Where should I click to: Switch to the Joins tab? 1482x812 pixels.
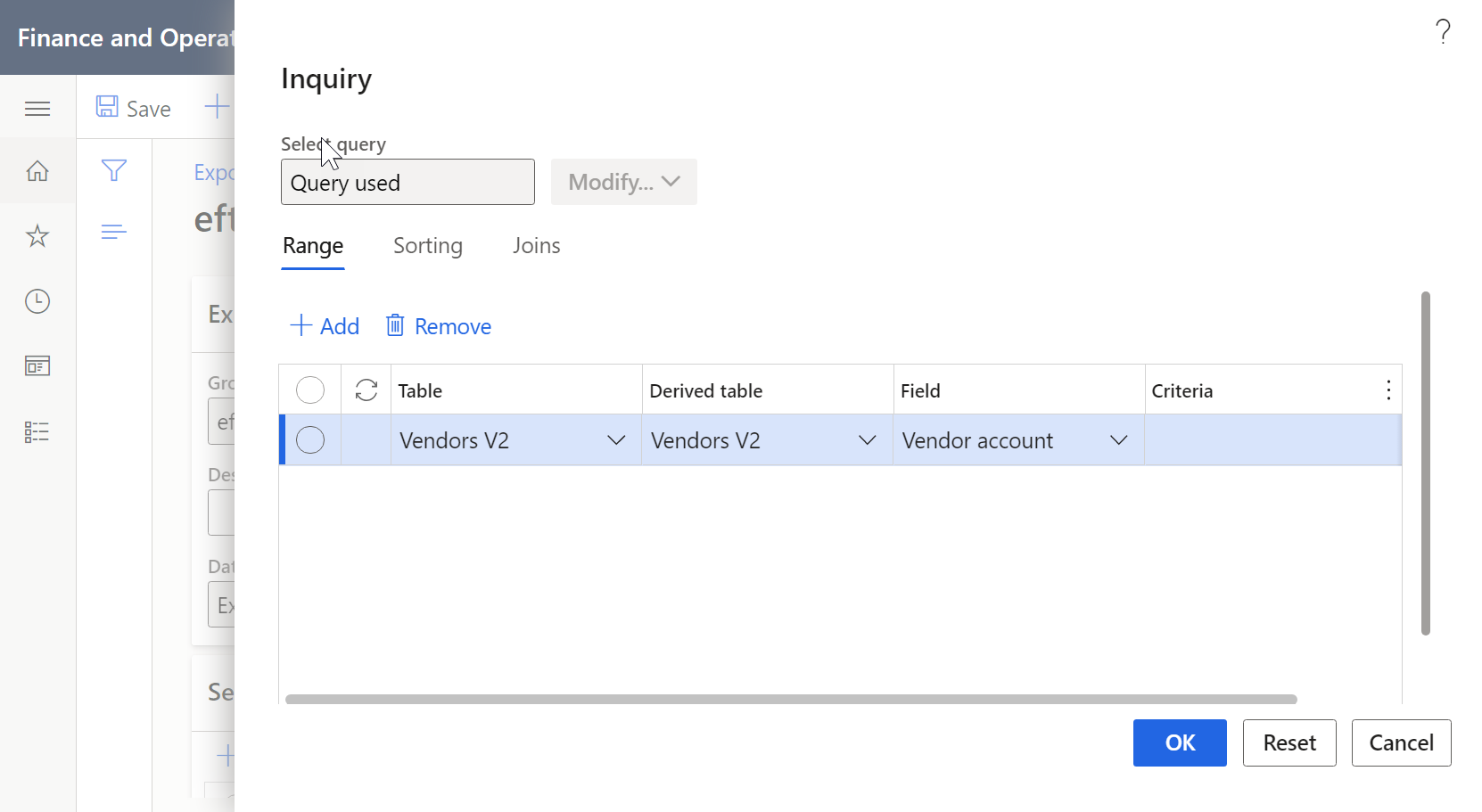(x=537, y=246)
